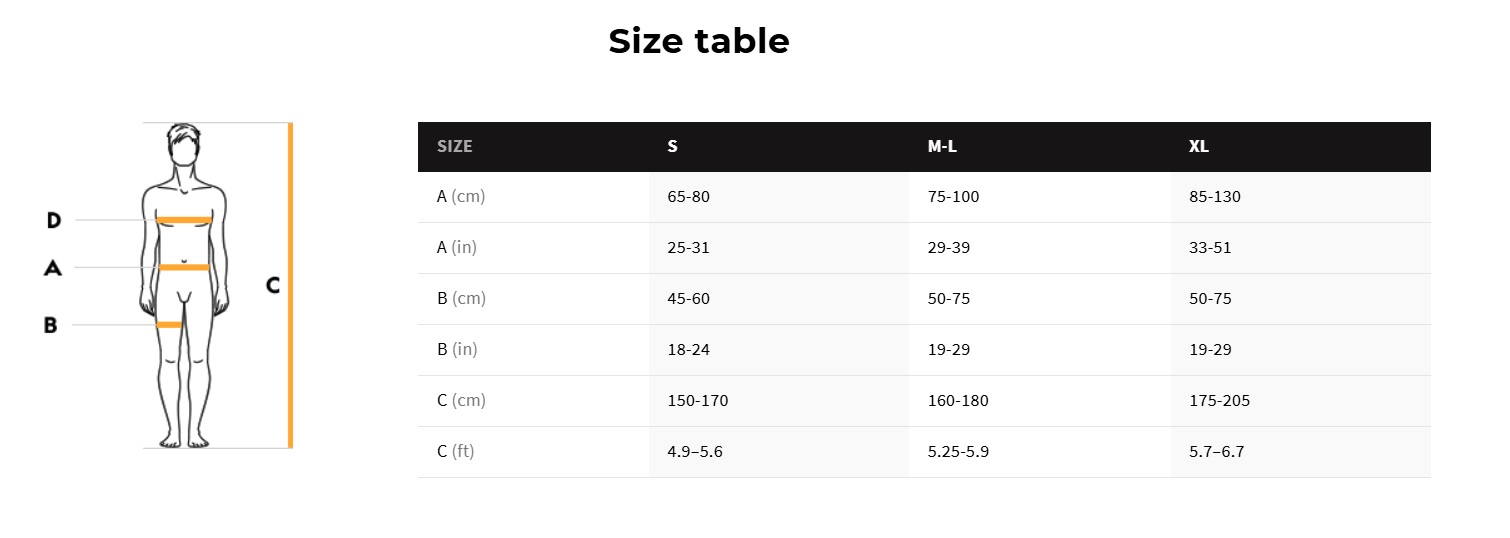Click the SIZE header cell
The height and width of the screenshot is (538, 1510).
pos(455,146)
